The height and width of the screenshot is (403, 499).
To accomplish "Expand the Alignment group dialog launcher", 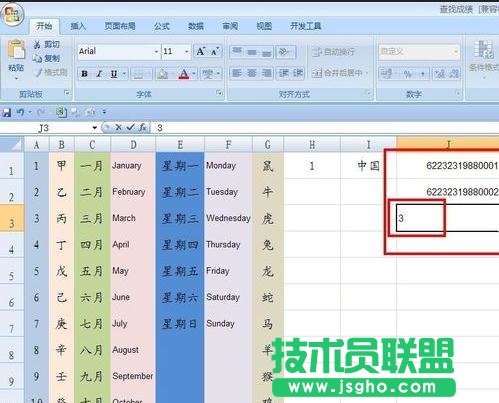I will pos(369,94).
